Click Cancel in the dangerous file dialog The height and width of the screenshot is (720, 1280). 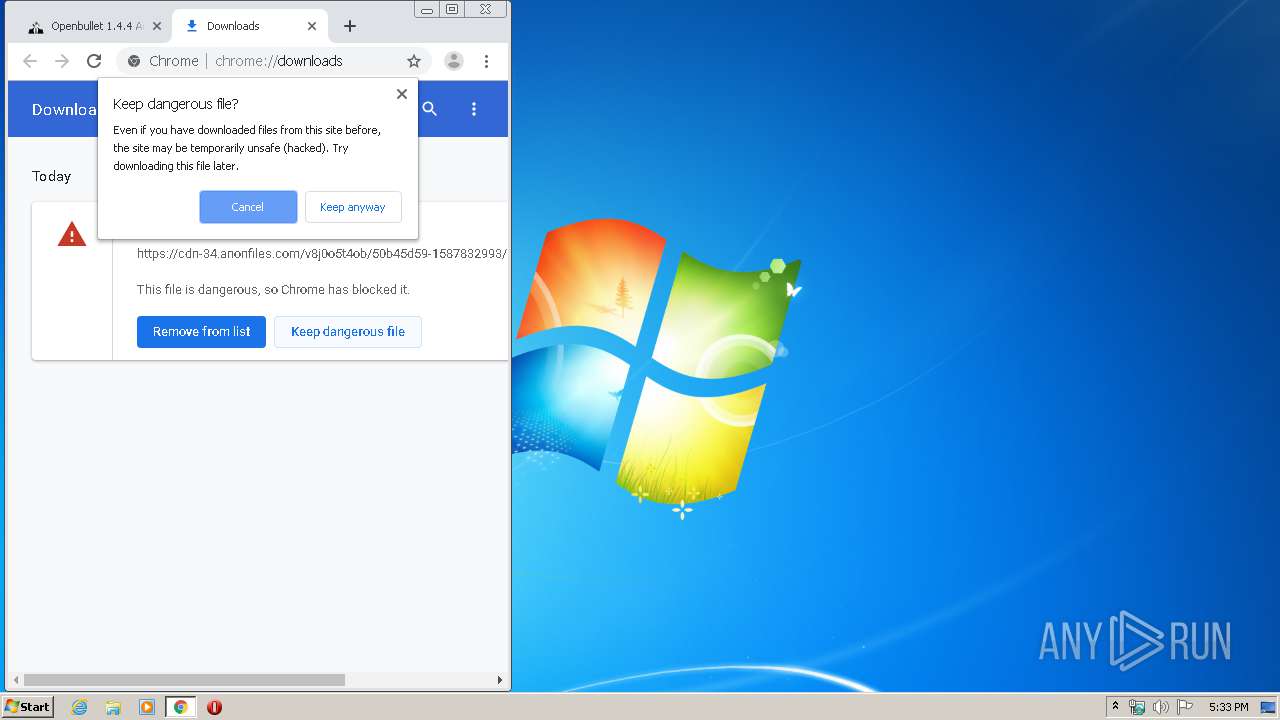coord(248,207)
